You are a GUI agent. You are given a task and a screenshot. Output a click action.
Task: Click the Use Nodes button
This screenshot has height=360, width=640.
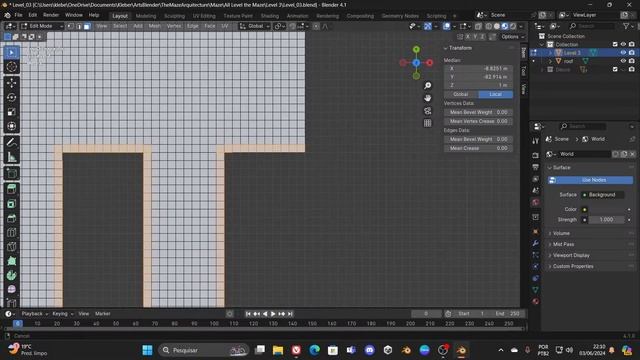tap(590, 180)
